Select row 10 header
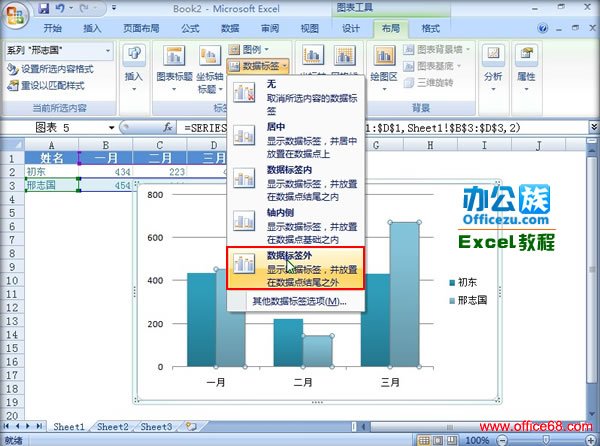 tap(12, 280)
